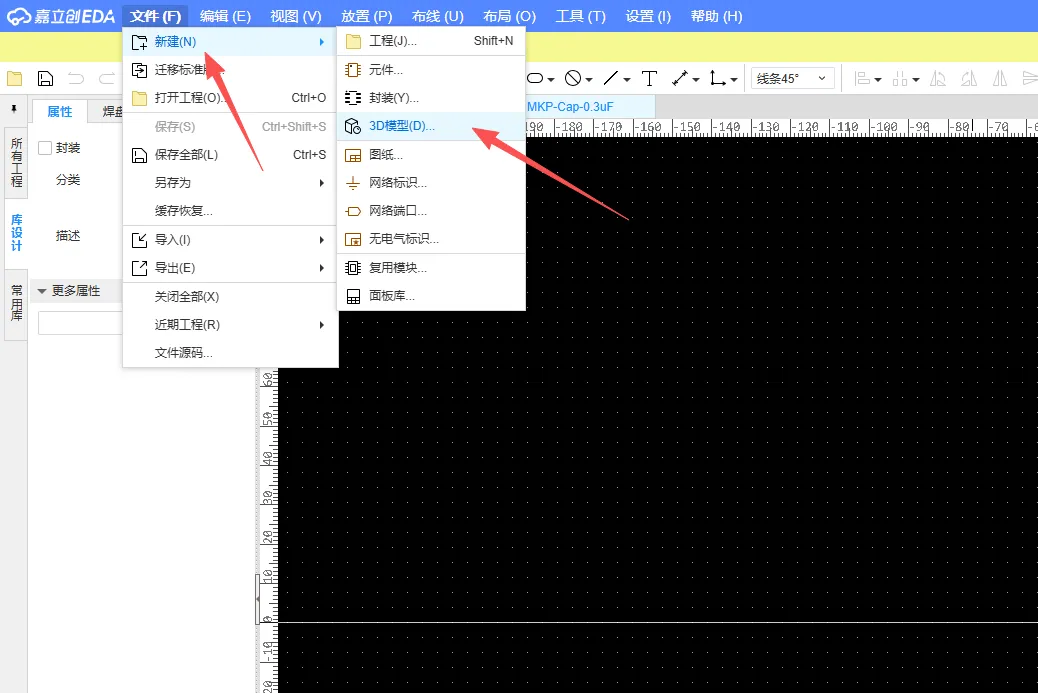This screenshot has width=1038, height=693.
Task: Switch to the 属性 panel tab
Action: coord(60,112)
